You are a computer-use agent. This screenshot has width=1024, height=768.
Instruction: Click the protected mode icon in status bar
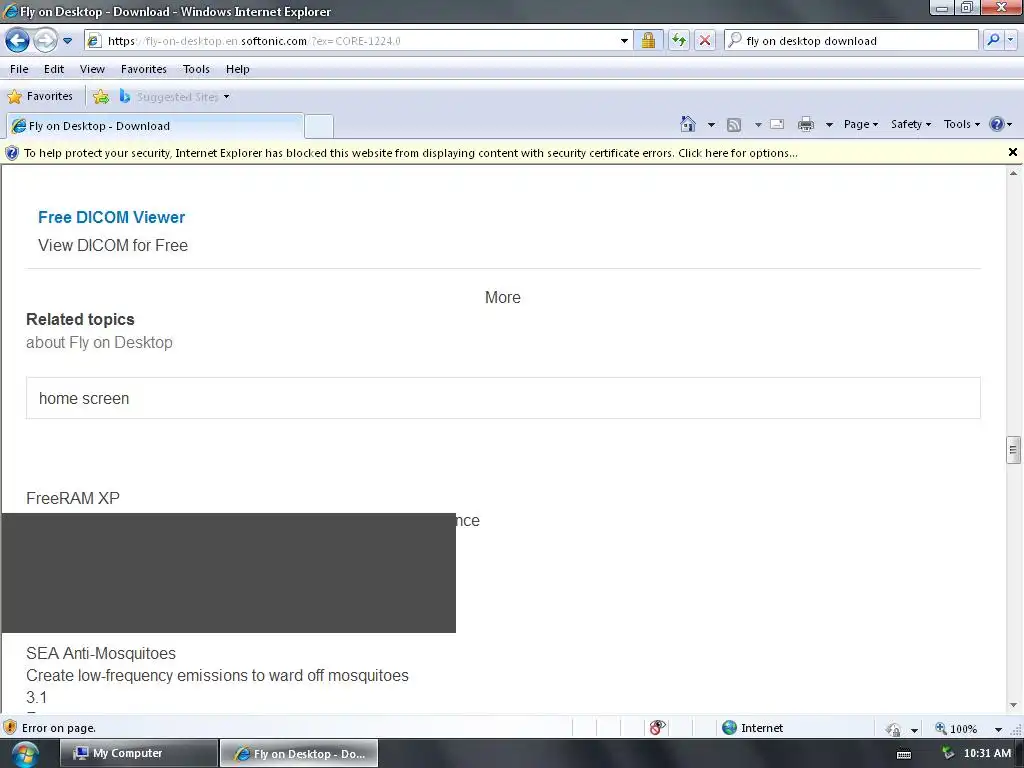pyautogui.click(x=893, y=729)
